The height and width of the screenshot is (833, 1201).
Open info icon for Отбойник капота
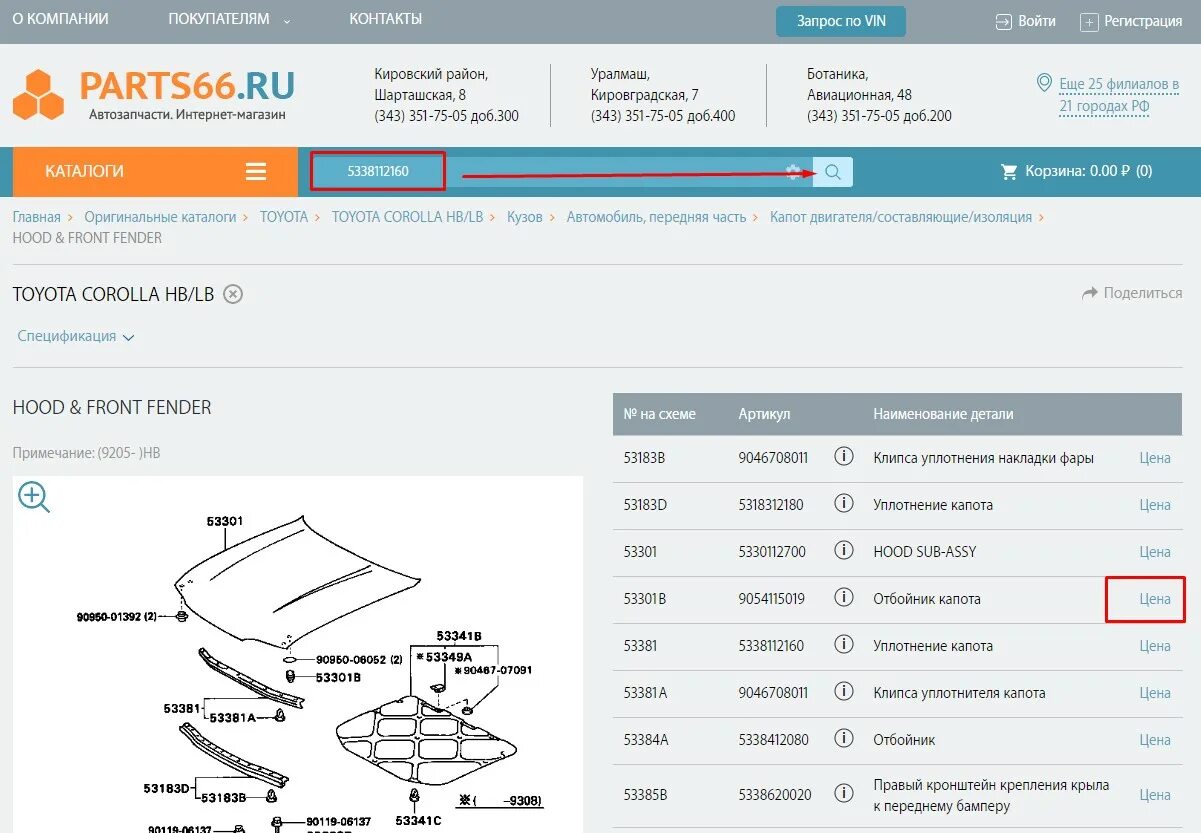(x=844, y=598)
